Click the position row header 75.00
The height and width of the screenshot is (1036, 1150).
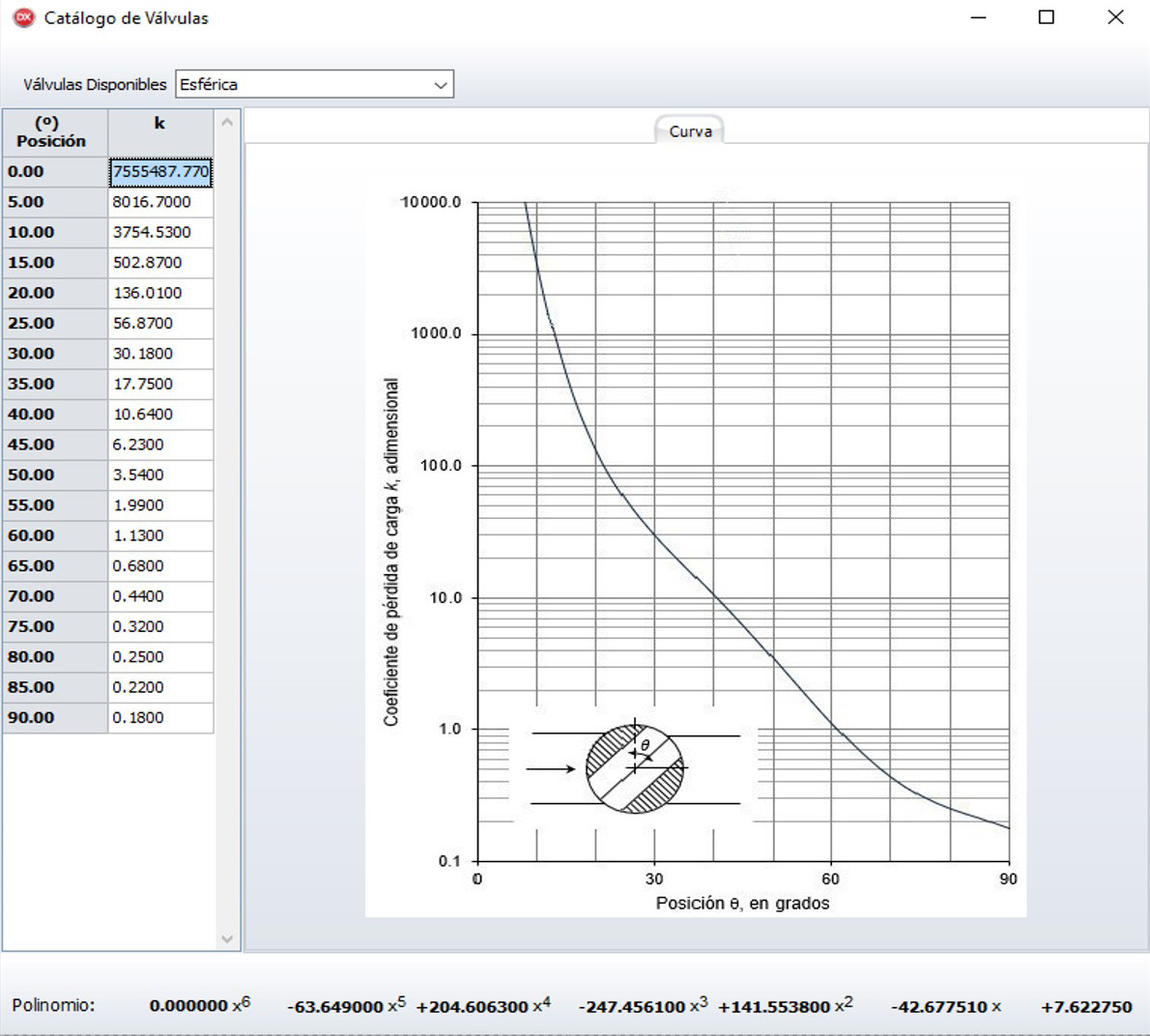point(55,627)
